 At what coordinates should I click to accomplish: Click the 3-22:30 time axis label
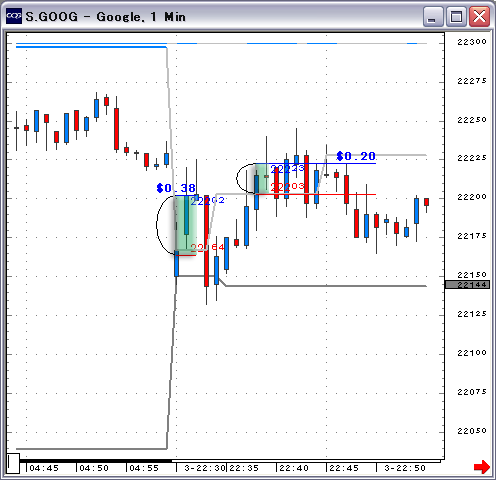click(205, 468)
